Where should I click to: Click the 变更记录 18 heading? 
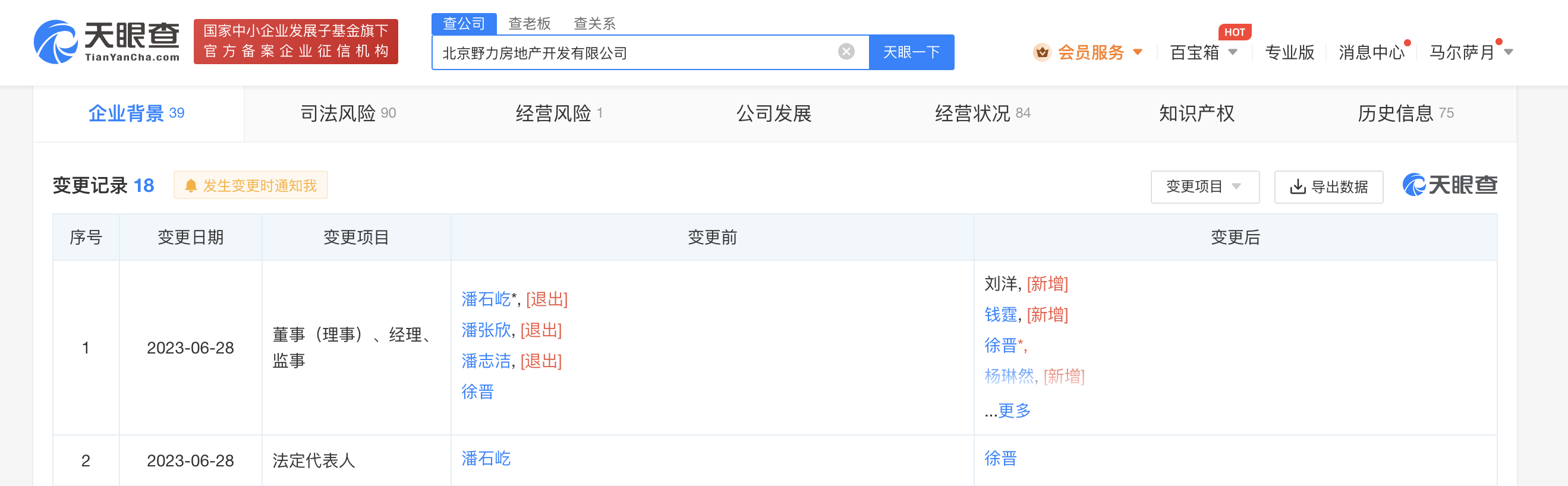coord(103,185)
